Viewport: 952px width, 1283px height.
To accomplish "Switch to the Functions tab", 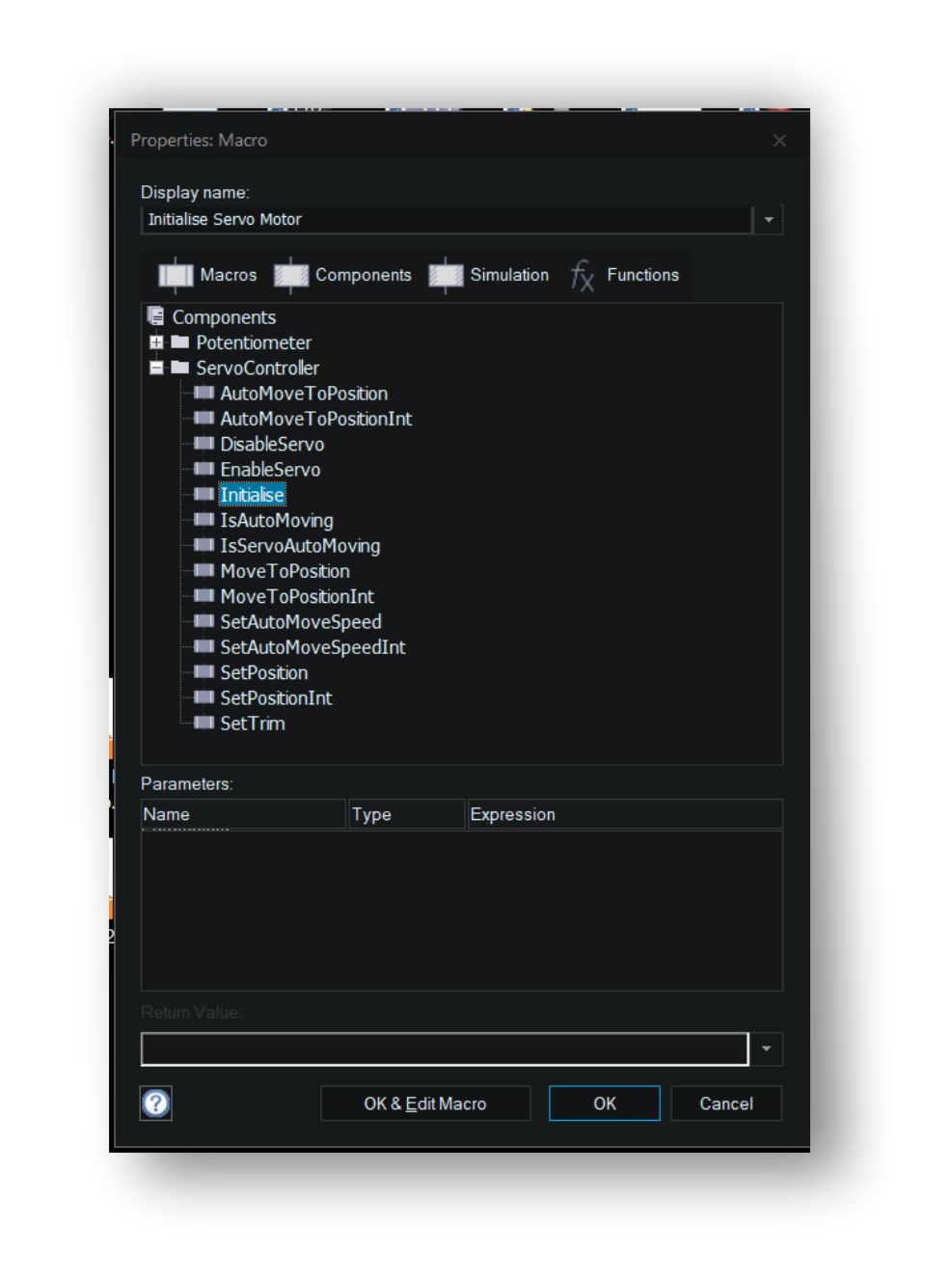I will (x=625, y=276).
